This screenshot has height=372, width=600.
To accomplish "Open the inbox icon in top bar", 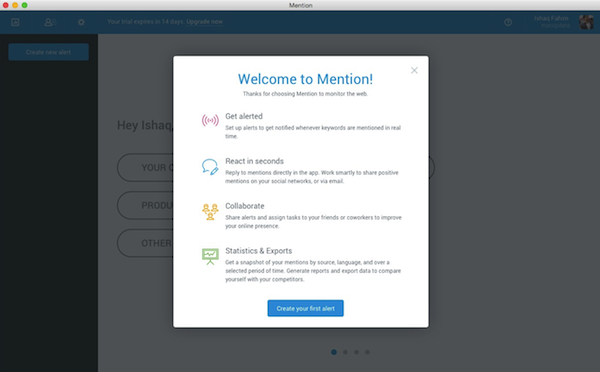I will [x=15, y=22].
